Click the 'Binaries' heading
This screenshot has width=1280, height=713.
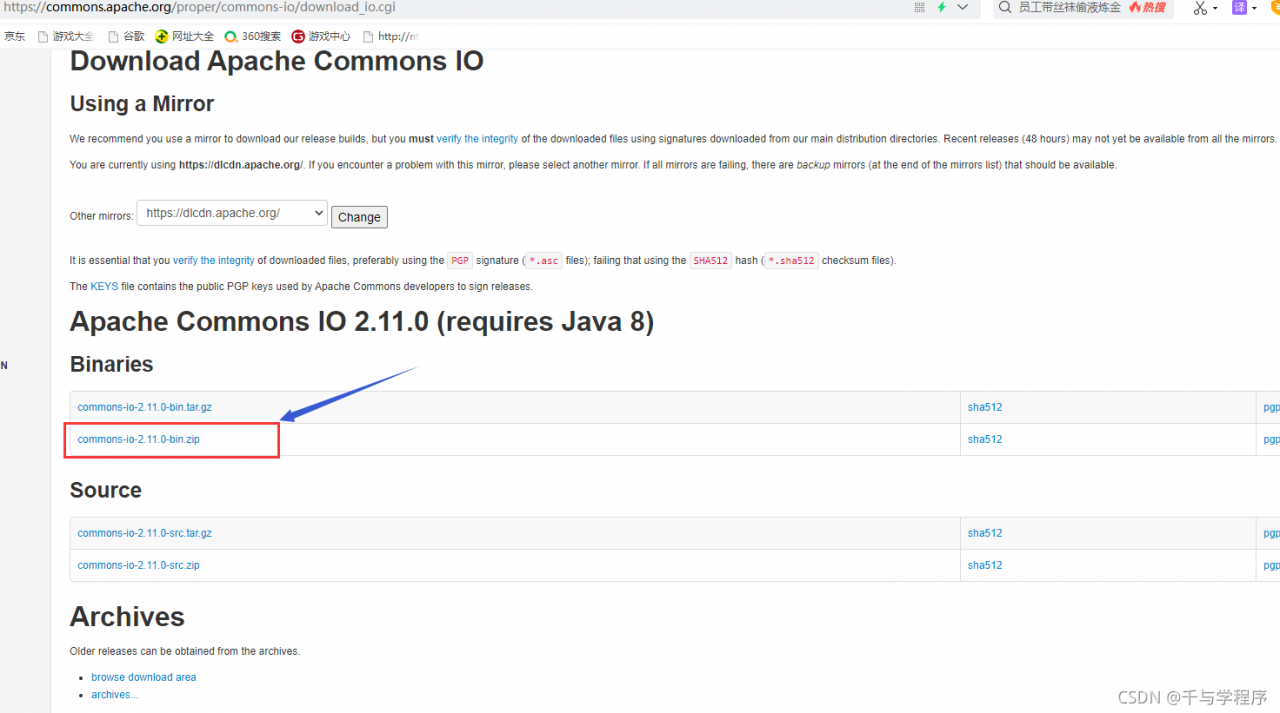coord(112,364)
